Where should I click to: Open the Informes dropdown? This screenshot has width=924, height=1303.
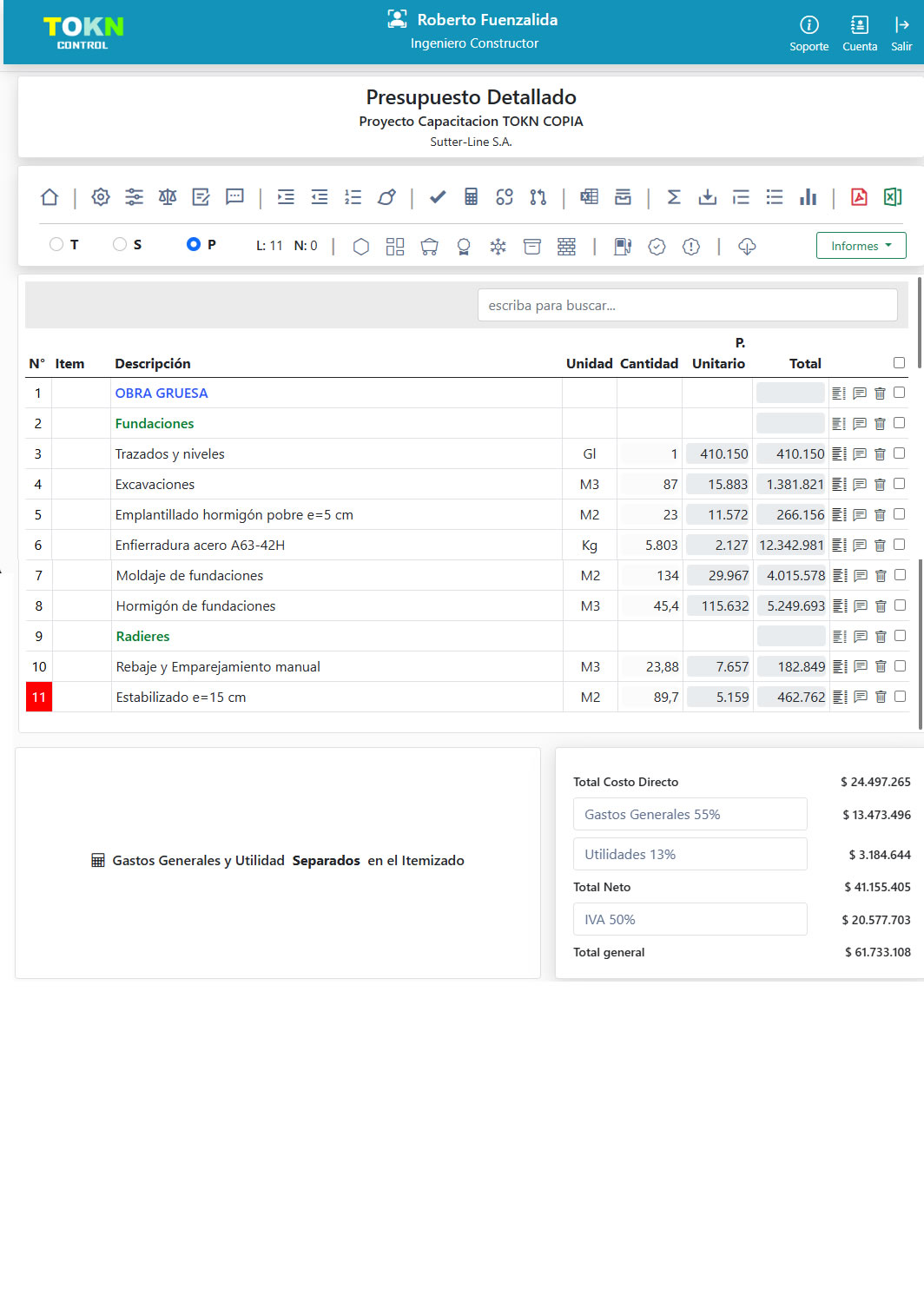861,246
